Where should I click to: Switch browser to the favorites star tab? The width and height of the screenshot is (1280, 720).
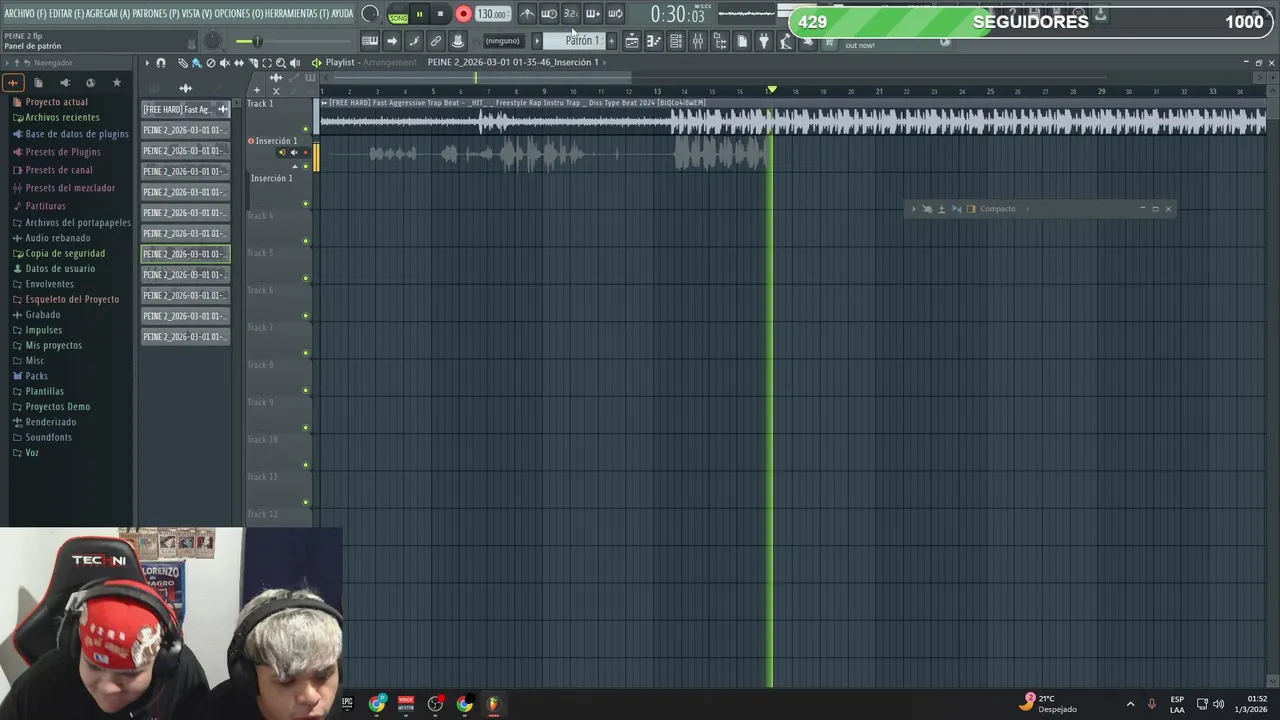(x=116, y=83)
